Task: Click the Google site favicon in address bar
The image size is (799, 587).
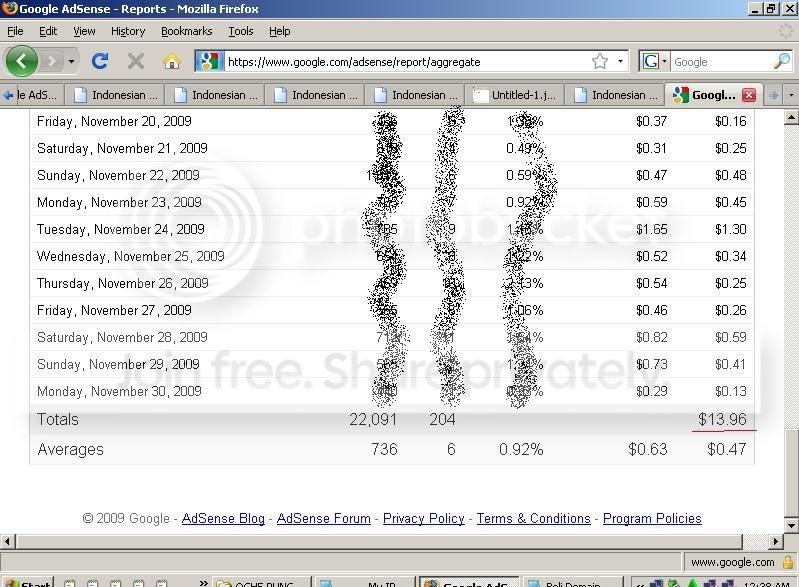Action: [x=209, y=61]
